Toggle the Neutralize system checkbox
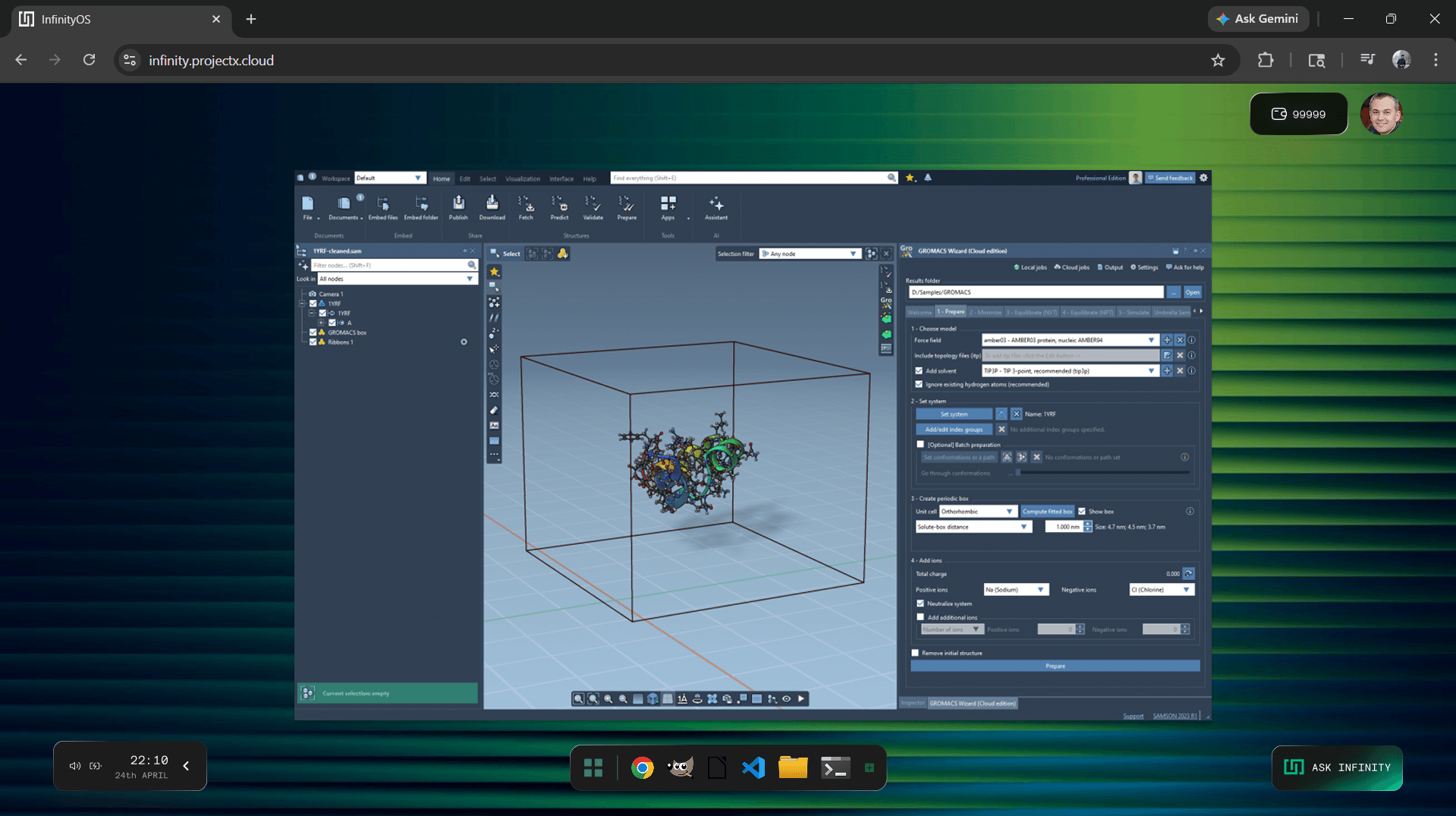The width and height of the screenshot is (1456, 816). [920, 603]
